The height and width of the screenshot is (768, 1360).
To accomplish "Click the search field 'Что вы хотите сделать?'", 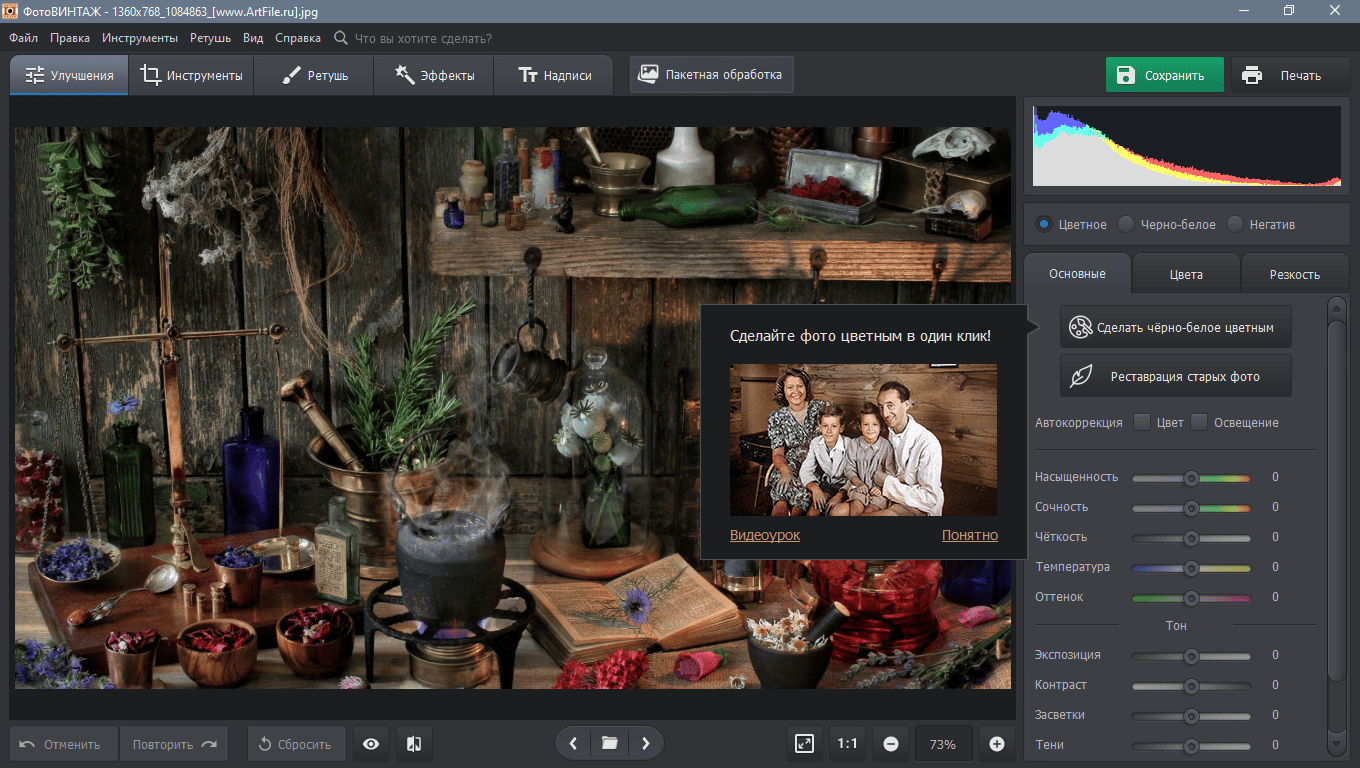I will 423,38.
